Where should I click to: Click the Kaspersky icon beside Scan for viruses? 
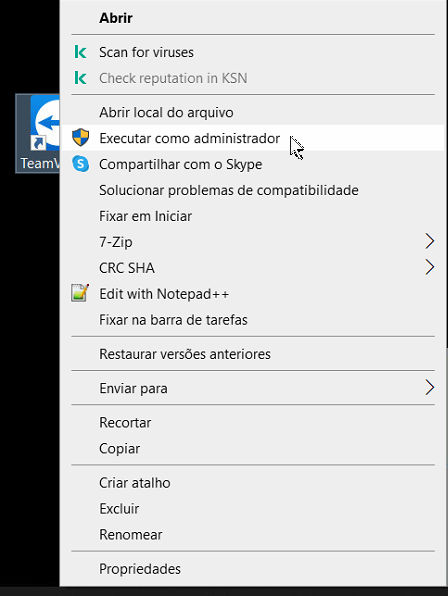(80, 52)
